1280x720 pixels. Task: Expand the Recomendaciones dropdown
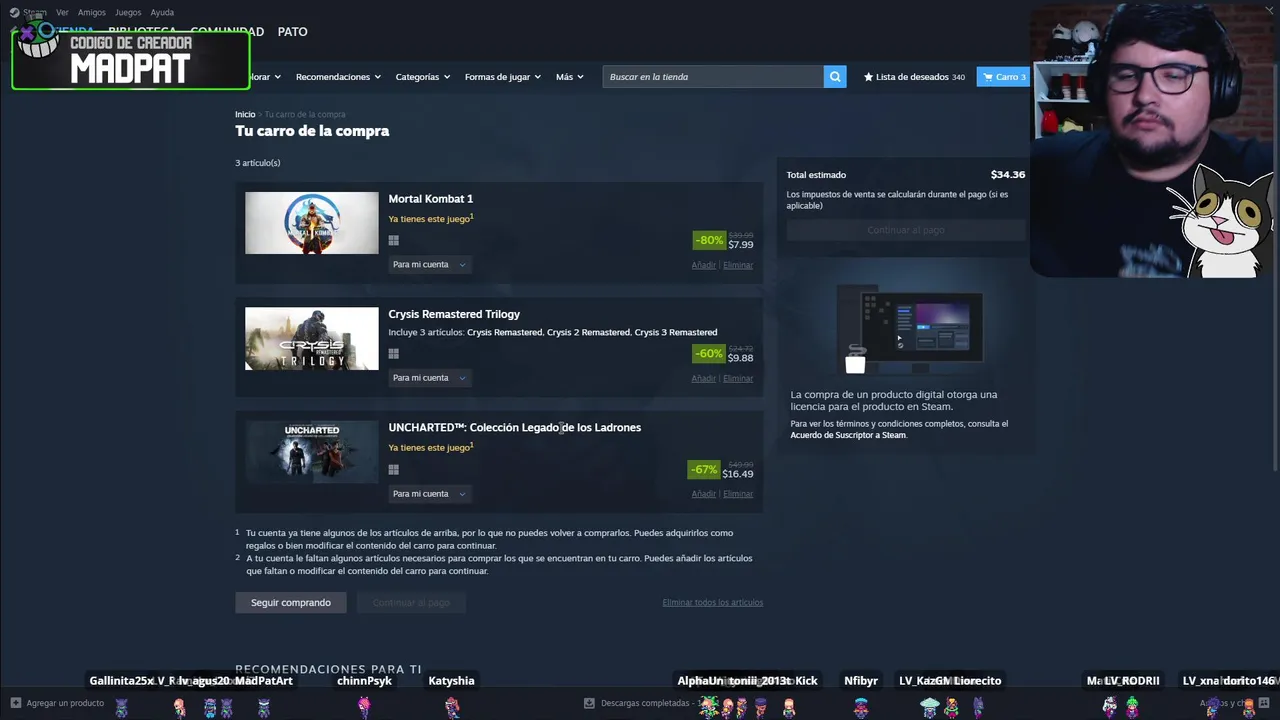tap(338, 77)
